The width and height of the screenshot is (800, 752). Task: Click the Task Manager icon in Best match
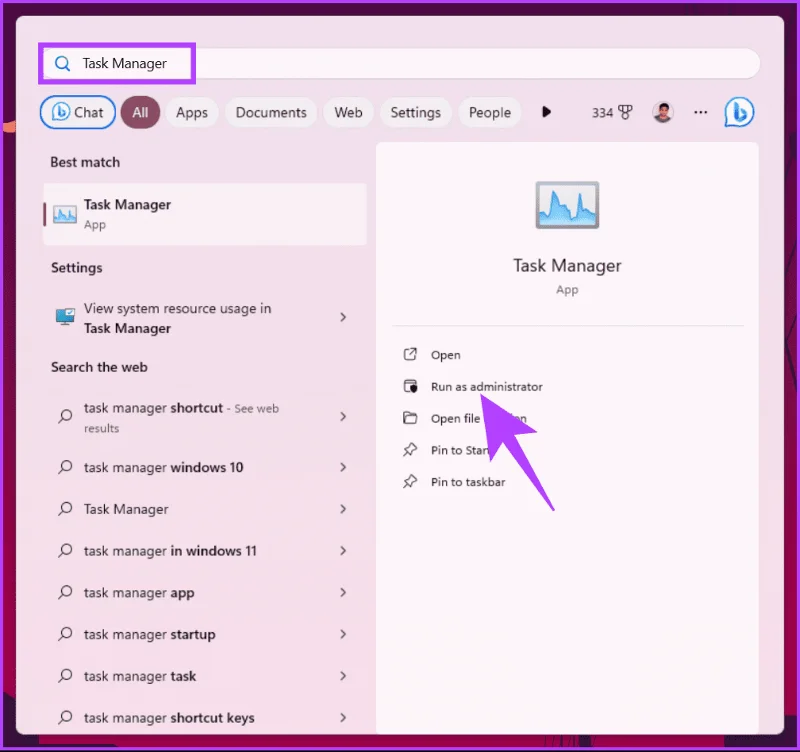tap(65, 214)
